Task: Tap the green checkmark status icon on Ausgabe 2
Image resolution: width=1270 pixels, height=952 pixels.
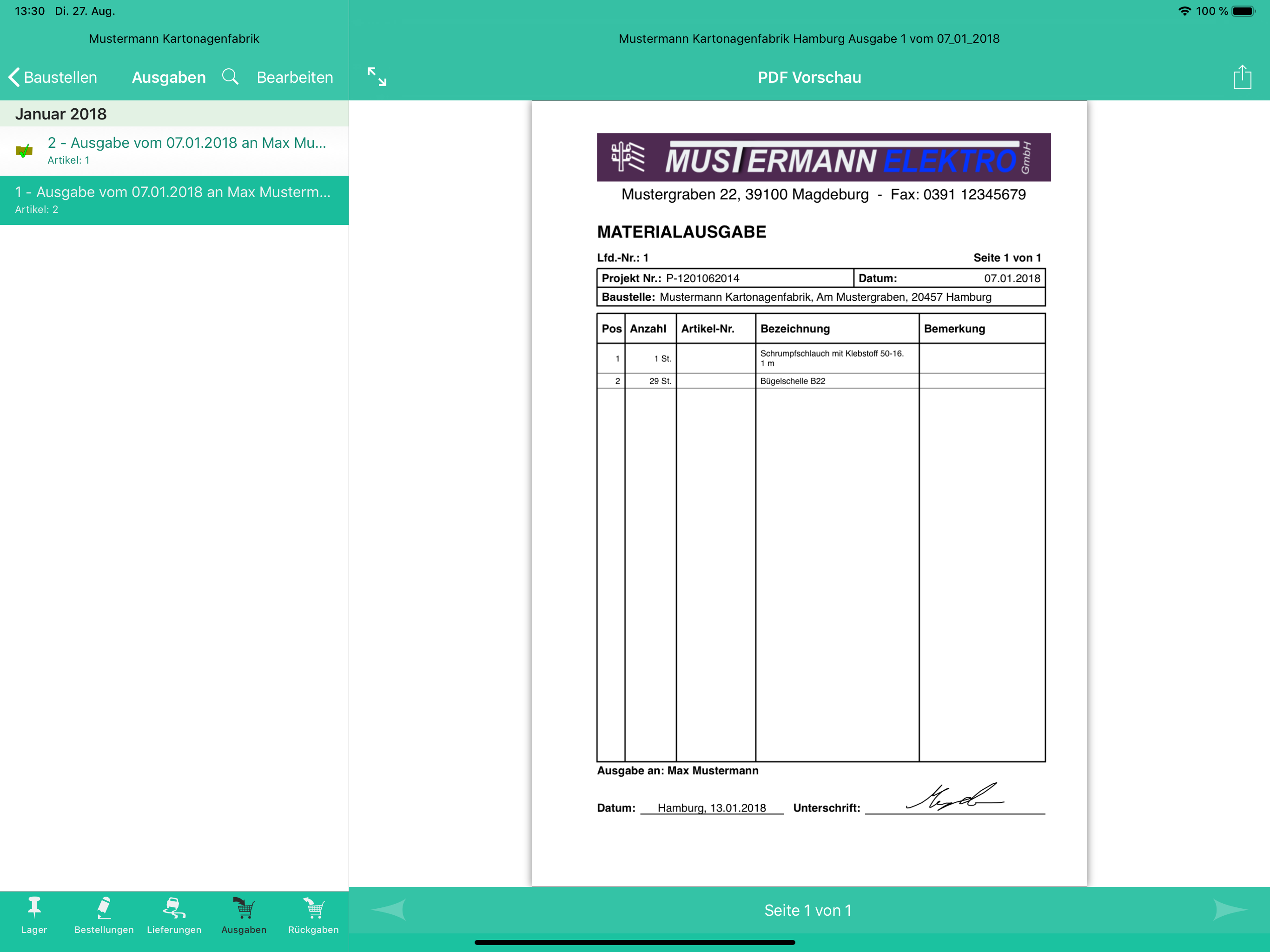Action: tap(24, 151)
